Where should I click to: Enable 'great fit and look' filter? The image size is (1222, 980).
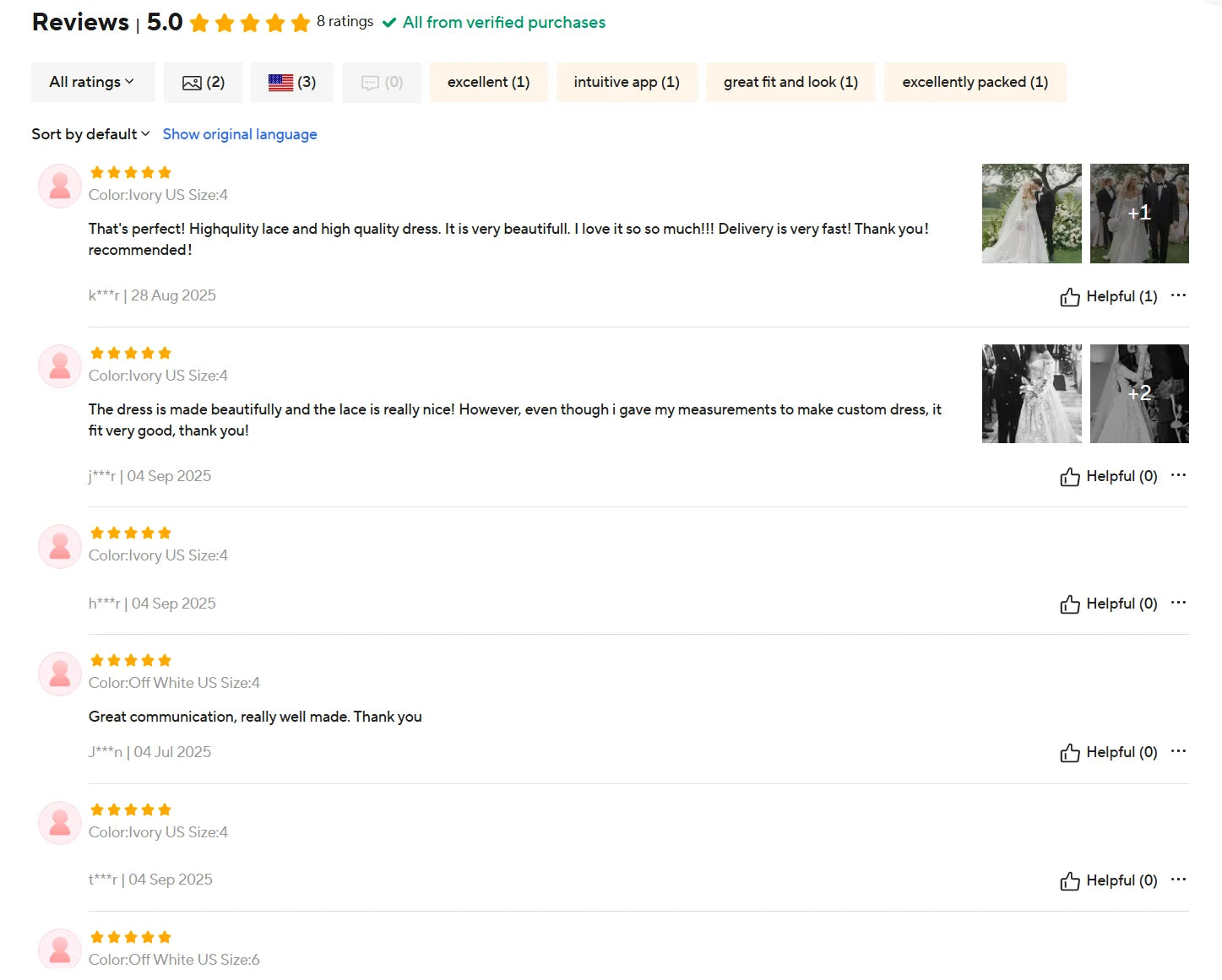(790, 82)
